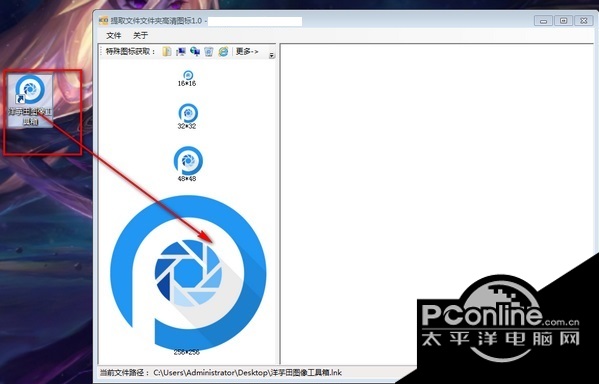The image size is (599, 384).
Task: Maximize the icon extractor window
Action: [563, 21]
